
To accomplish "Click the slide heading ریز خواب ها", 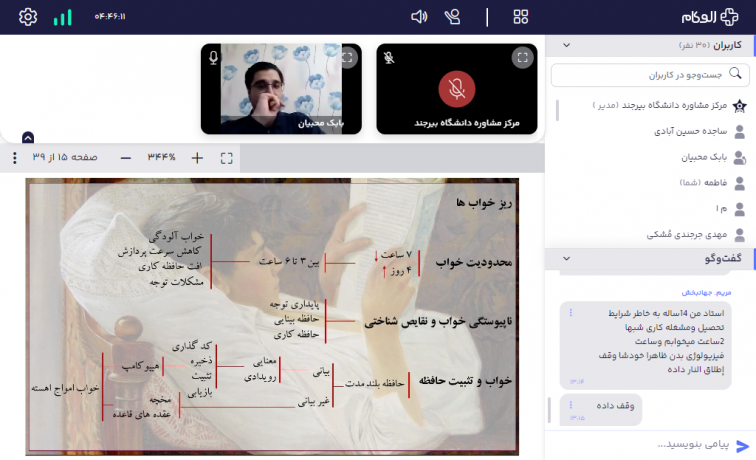I will point(484,203).
